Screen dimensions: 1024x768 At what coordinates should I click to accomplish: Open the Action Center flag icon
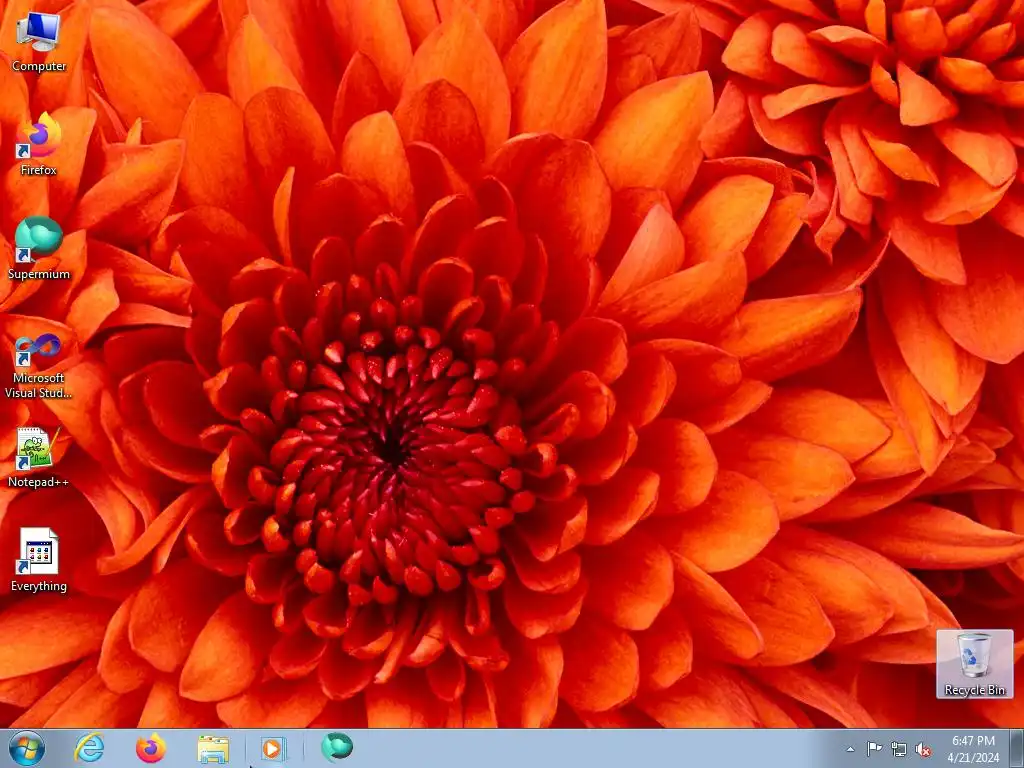click(x=874, y=749)
